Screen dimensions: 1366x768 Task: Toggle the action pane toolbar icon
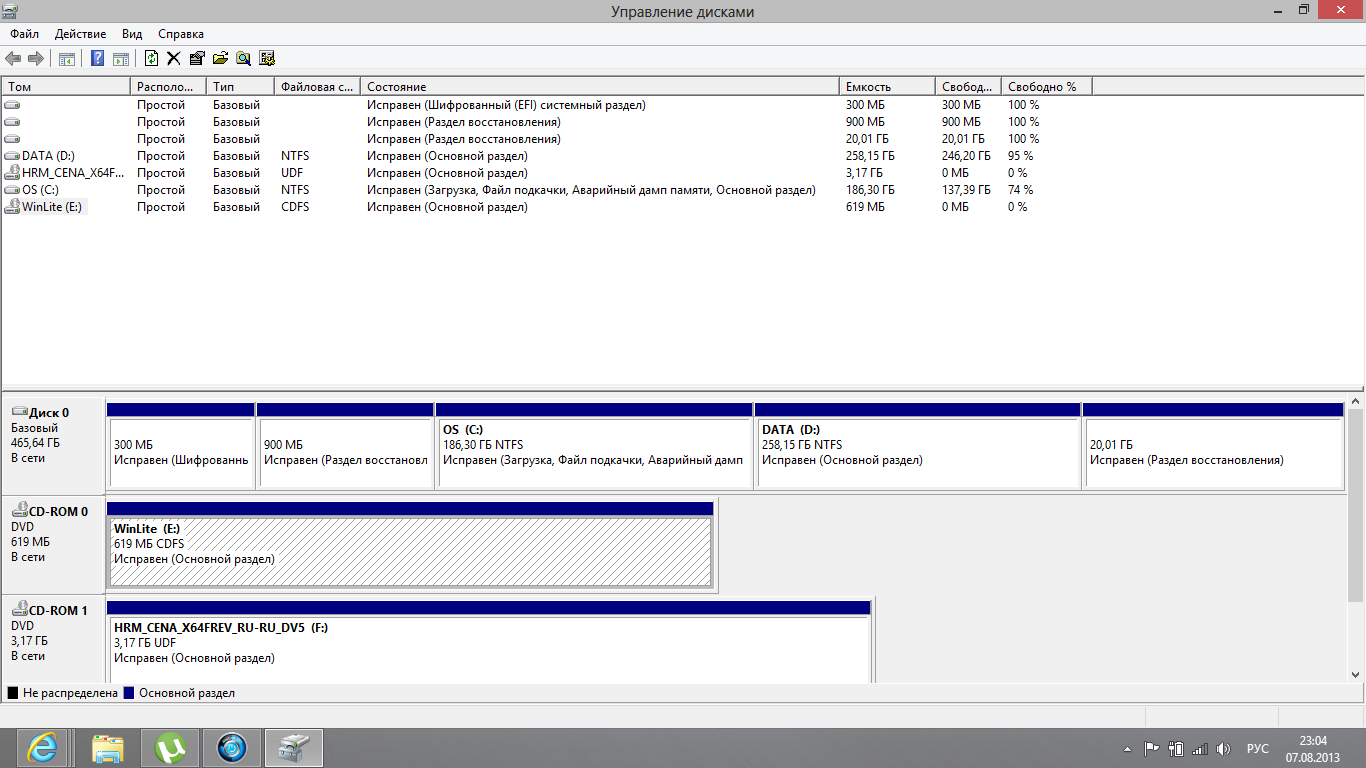(x=121, y=59)
